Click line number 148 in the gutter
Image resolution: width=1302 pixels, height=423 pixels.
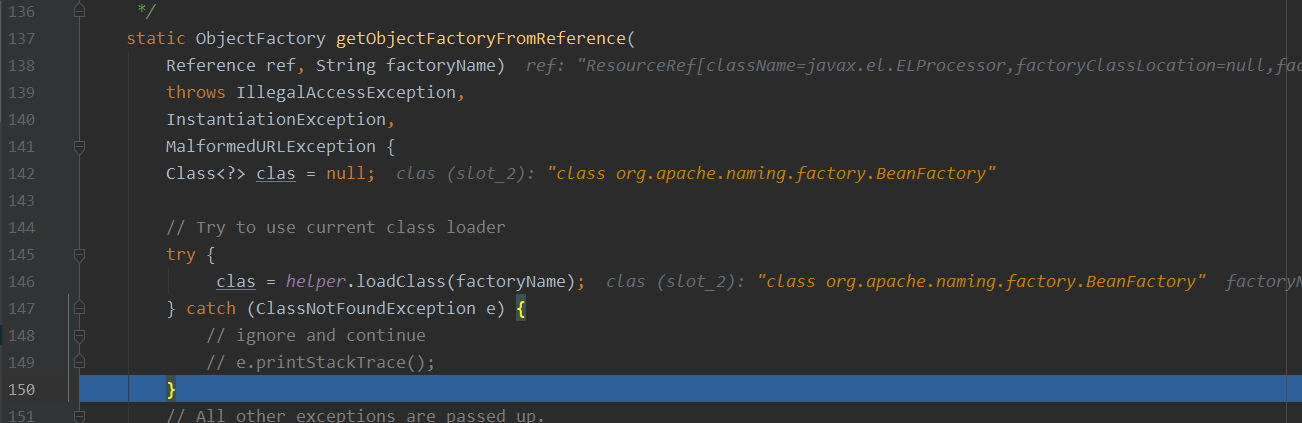(21, 336)
